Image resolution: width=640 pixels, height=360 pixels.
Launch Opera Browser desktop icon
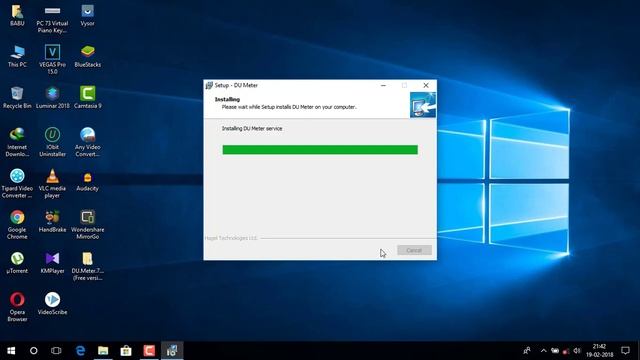pyautogui.click(x=17, y=307)
